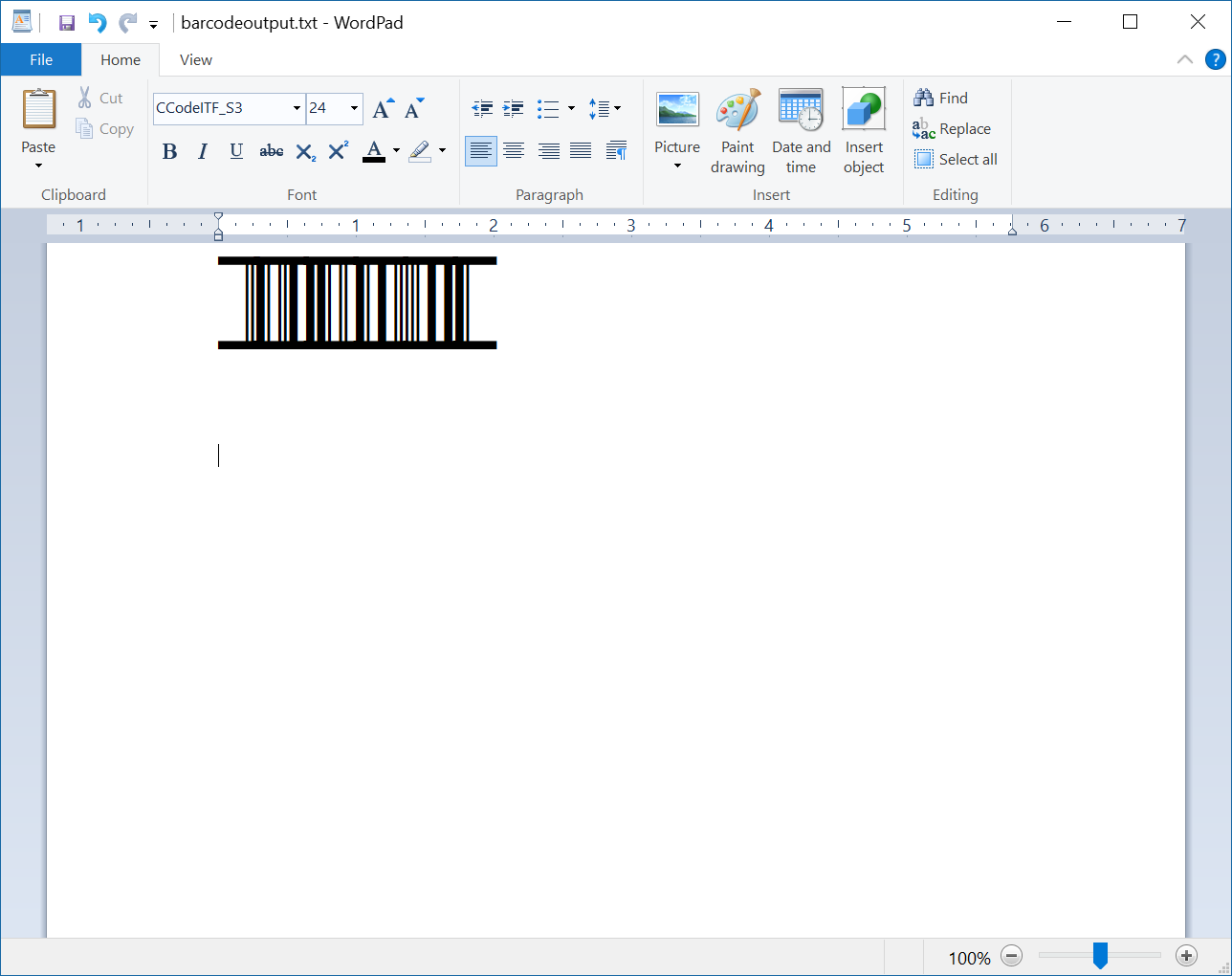Open the font size dropdown
Screen dimensions: 1232x976
pos(354,108)
